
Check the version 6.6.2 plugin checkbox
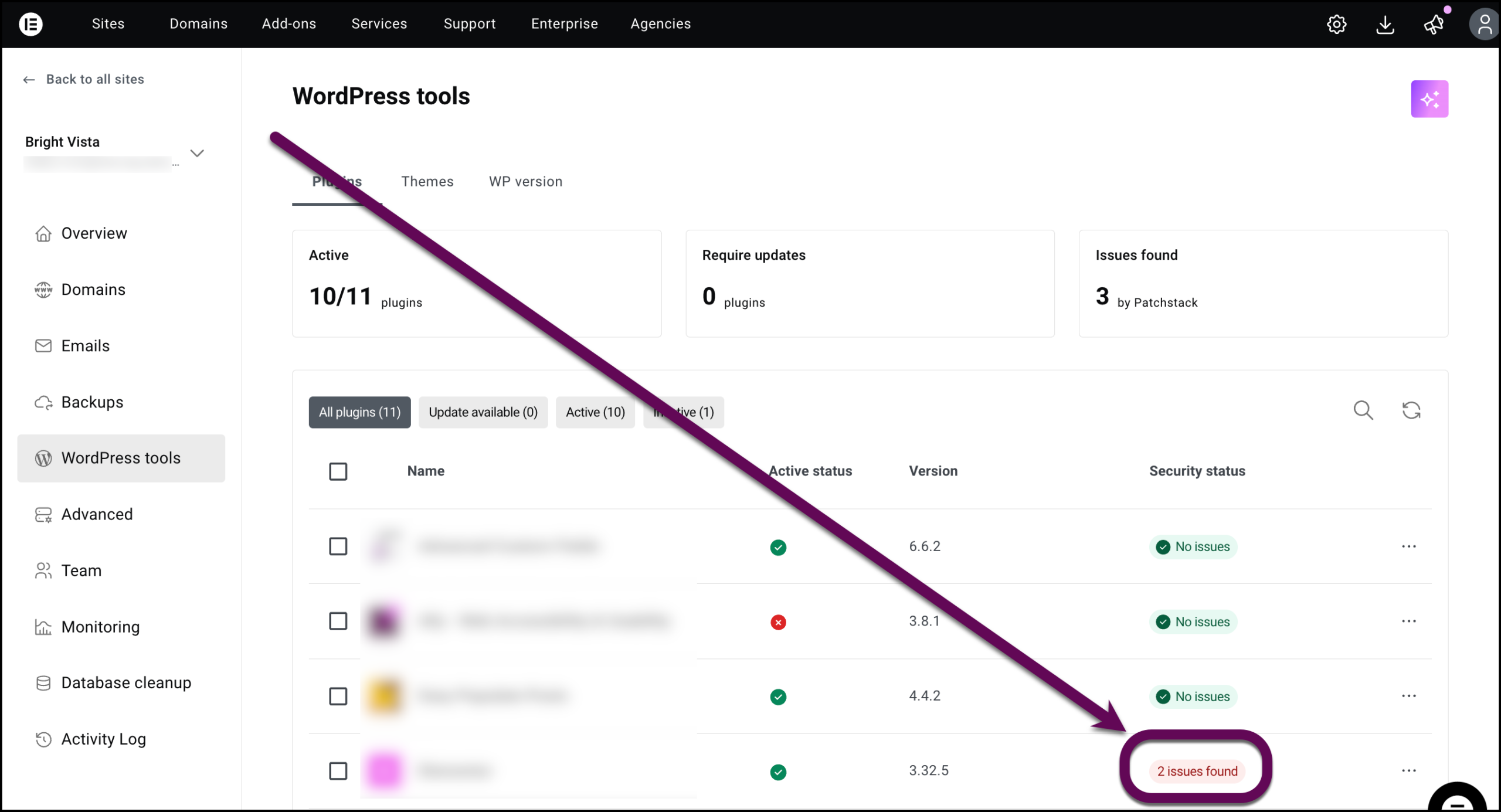click(x=338, y=546)
